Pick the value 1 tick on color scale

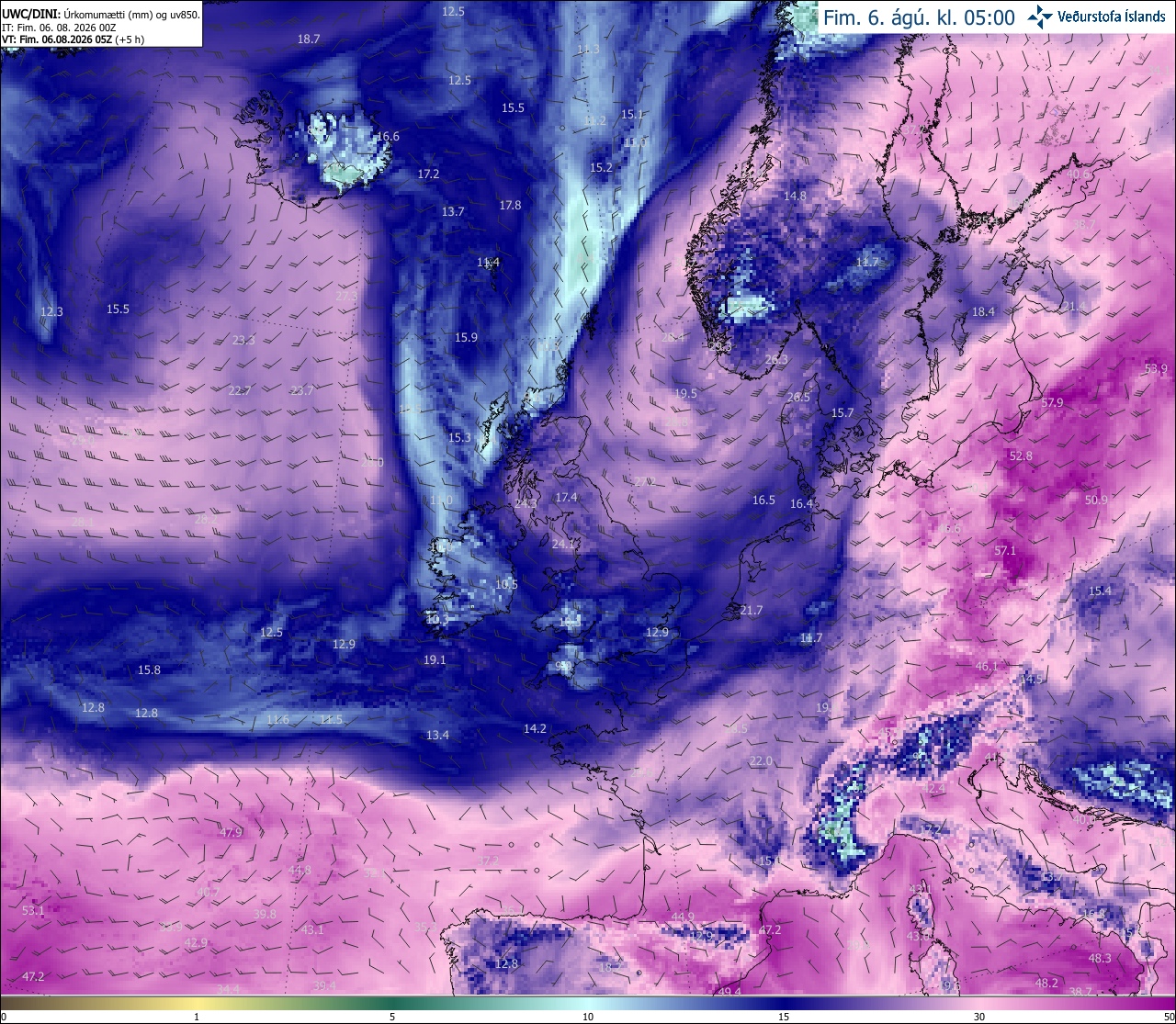pos(197,1017)
